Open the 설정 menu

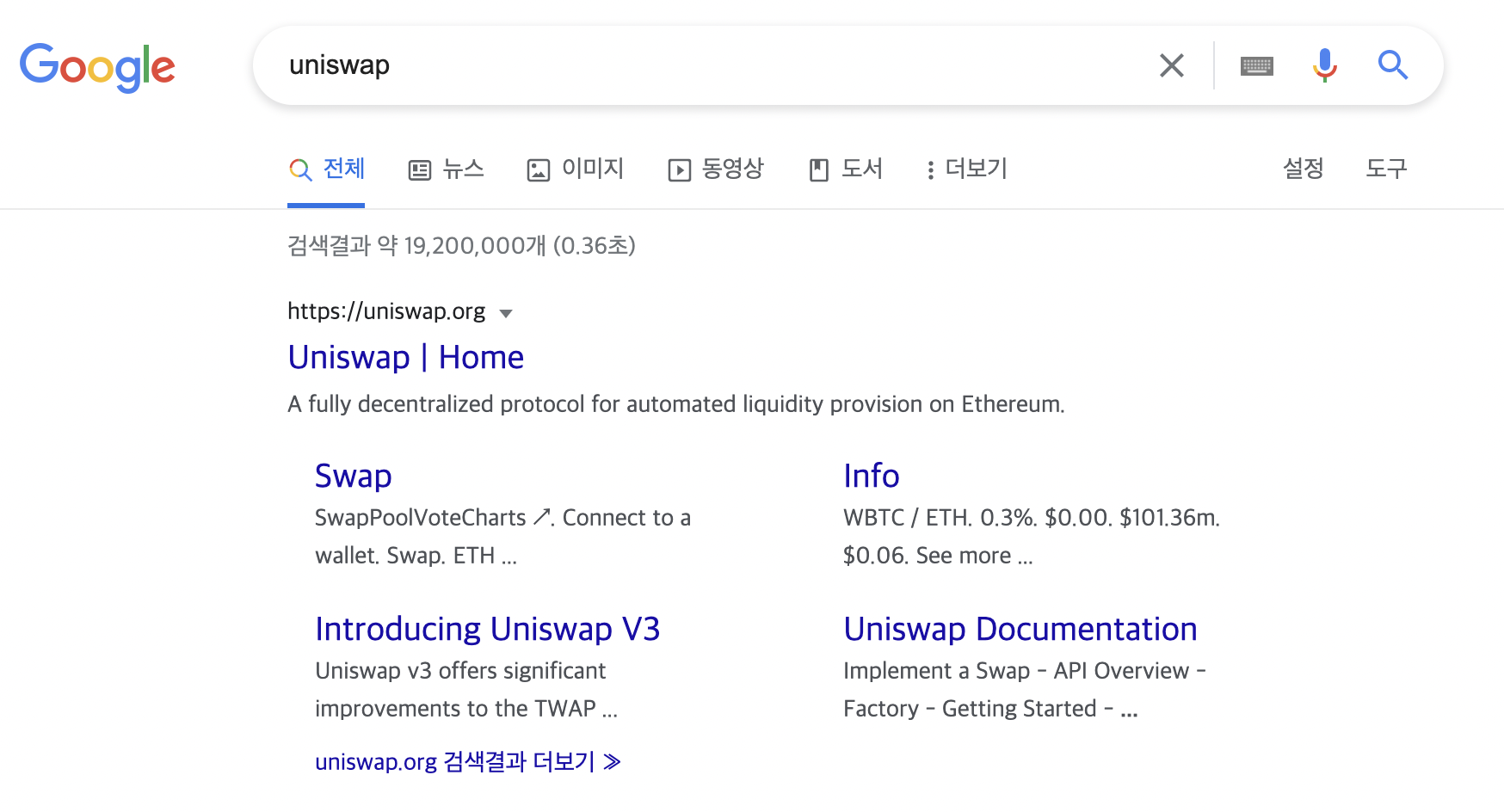point(1304,169)
